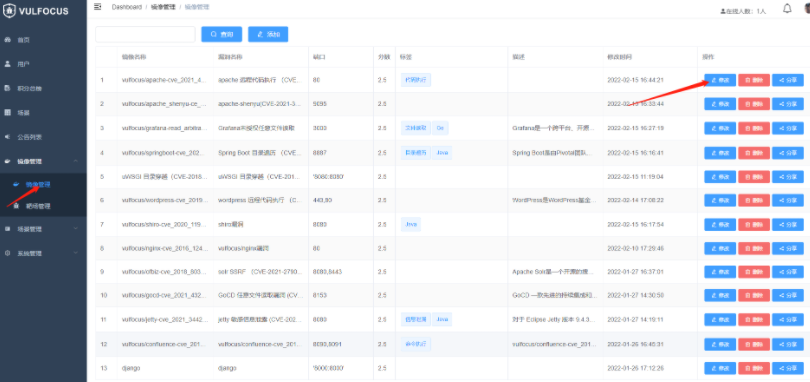The height and width of the screenshot is (382, 810).
Task: Click port value 9095
Action: pos(320,104)
